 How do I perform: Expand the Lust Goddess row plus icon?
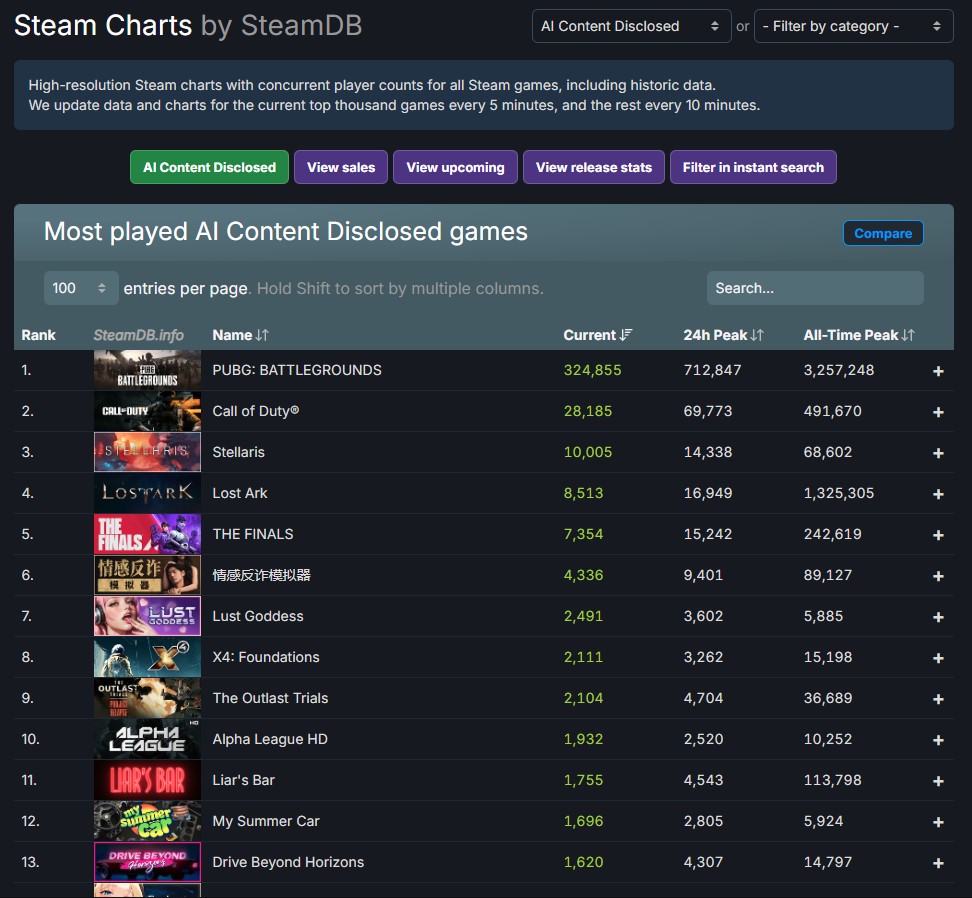pyautogui.click(x=938, y=617)
